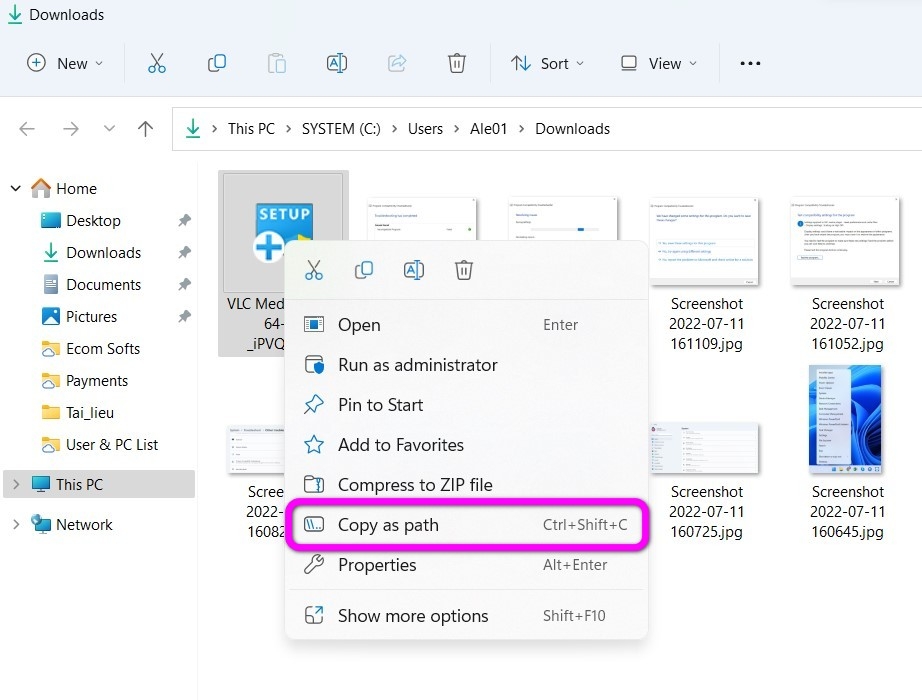Open the See more (...) toolbar menu
This screenshot has width=922, height=700.
pos(750,63)
